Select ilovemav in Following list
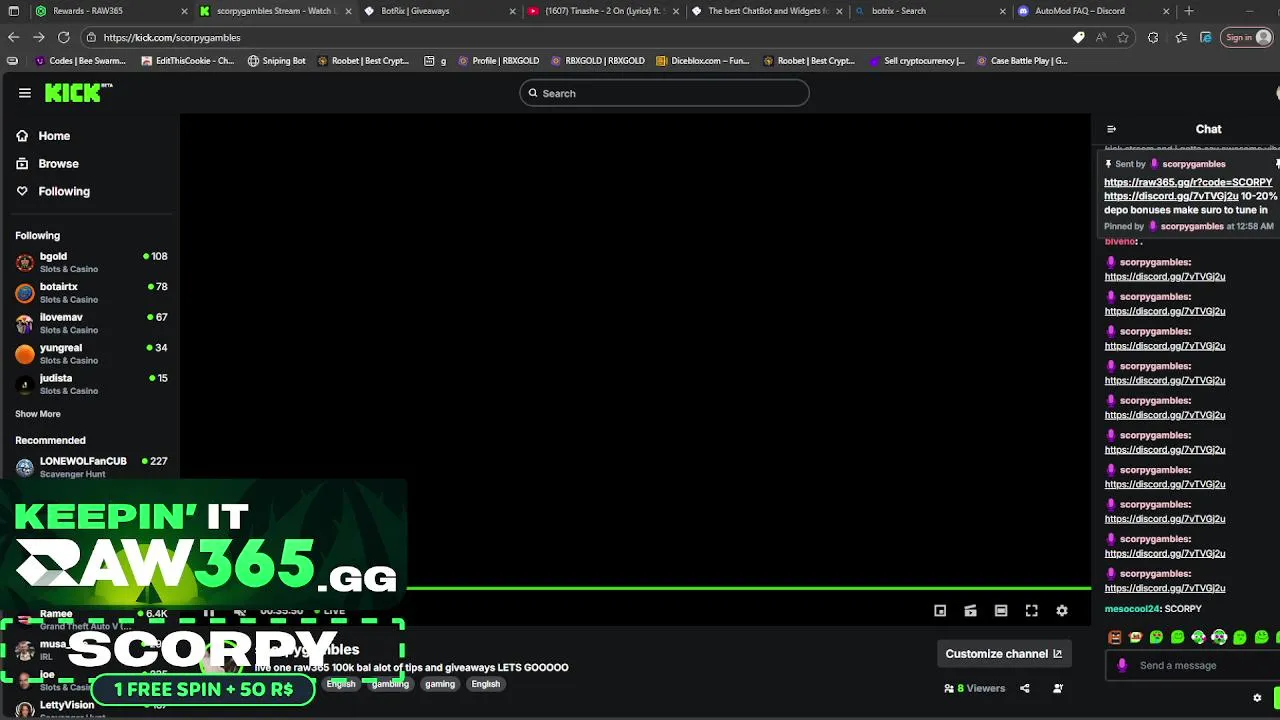 [91, 323]
